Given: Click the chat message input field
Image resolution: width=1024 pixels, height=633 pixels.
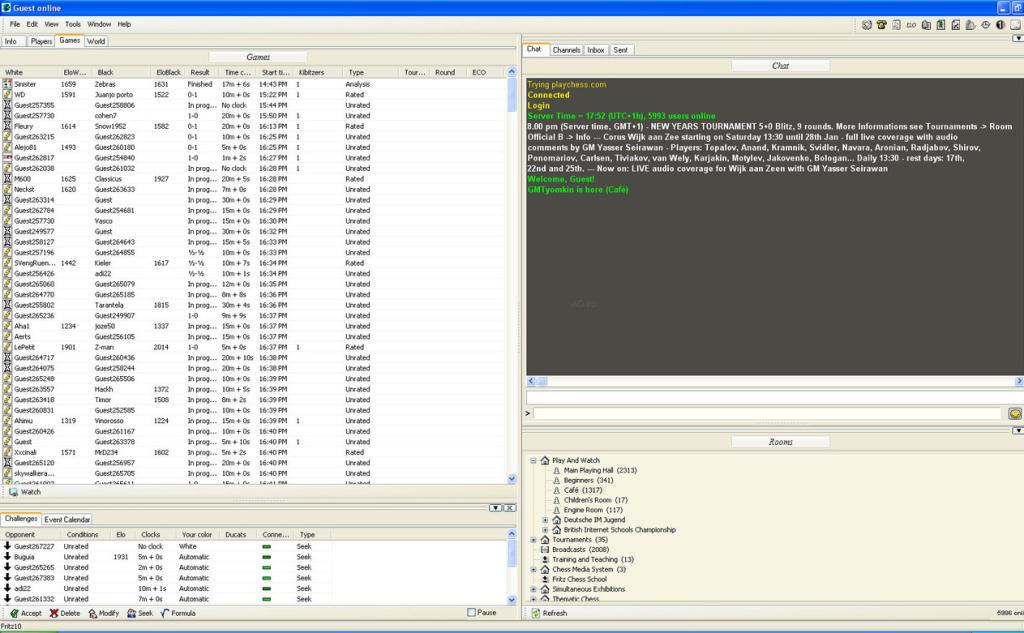Looking at the screenshot, I should coord(766,413).
